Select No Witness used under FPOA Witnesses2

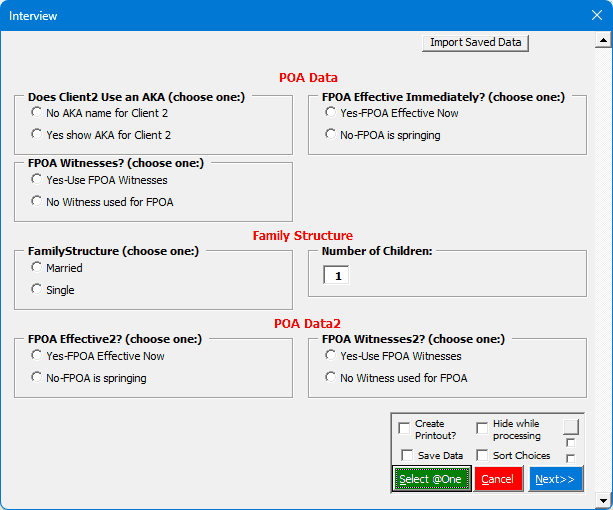331,377
